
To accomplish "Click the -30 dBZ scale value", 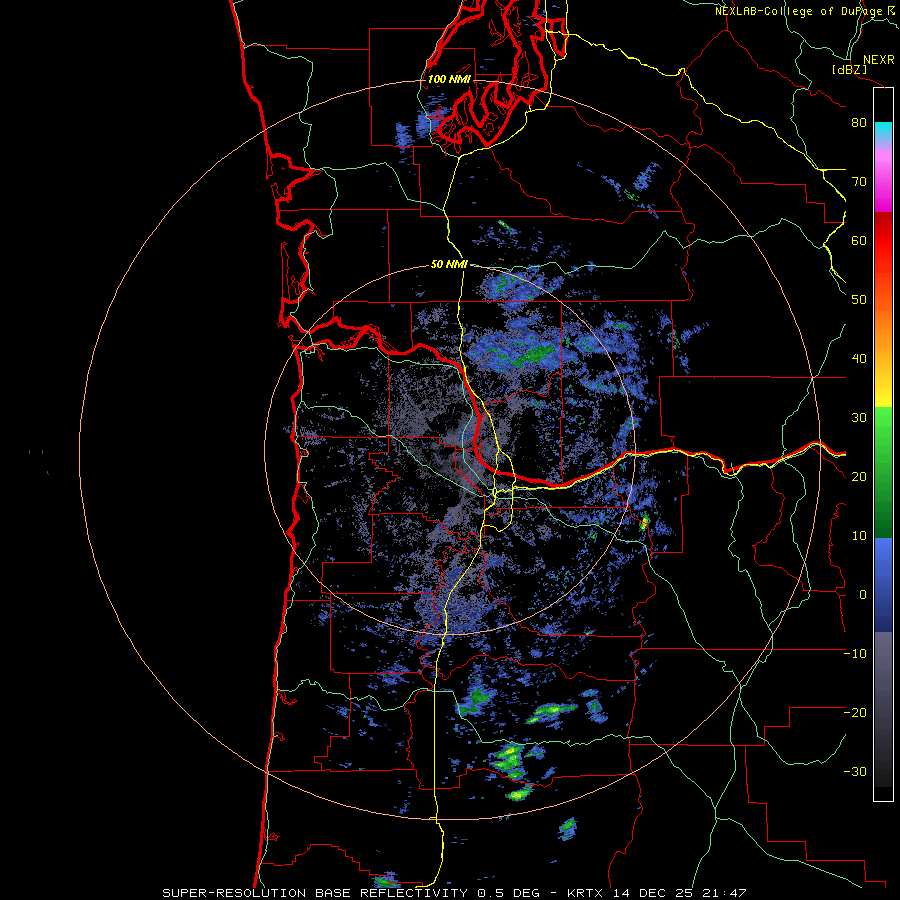I will point(855,771).
